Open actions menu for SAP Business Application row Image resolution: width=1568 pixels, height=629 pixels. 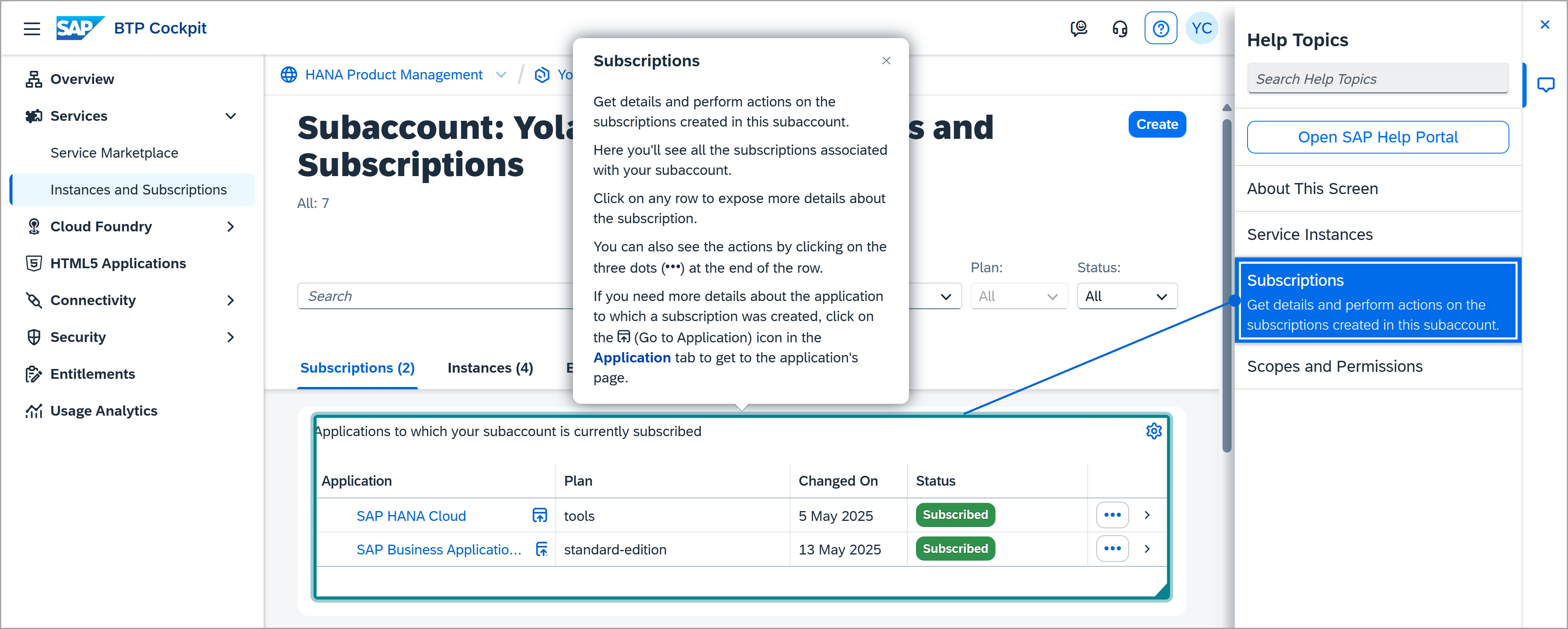[x=1112, y=548]
